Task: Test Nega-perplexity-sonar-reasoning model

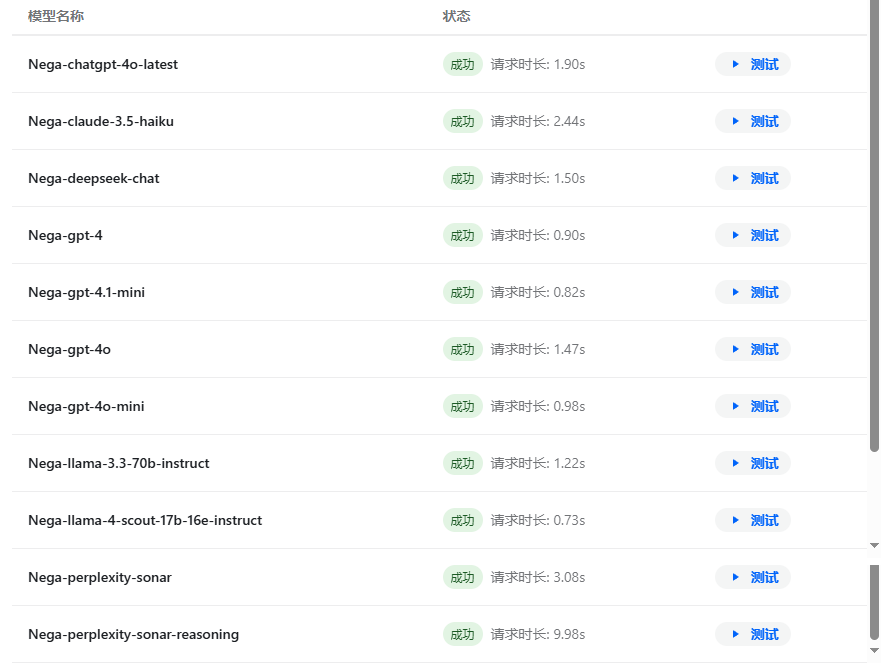Action: 752,634
